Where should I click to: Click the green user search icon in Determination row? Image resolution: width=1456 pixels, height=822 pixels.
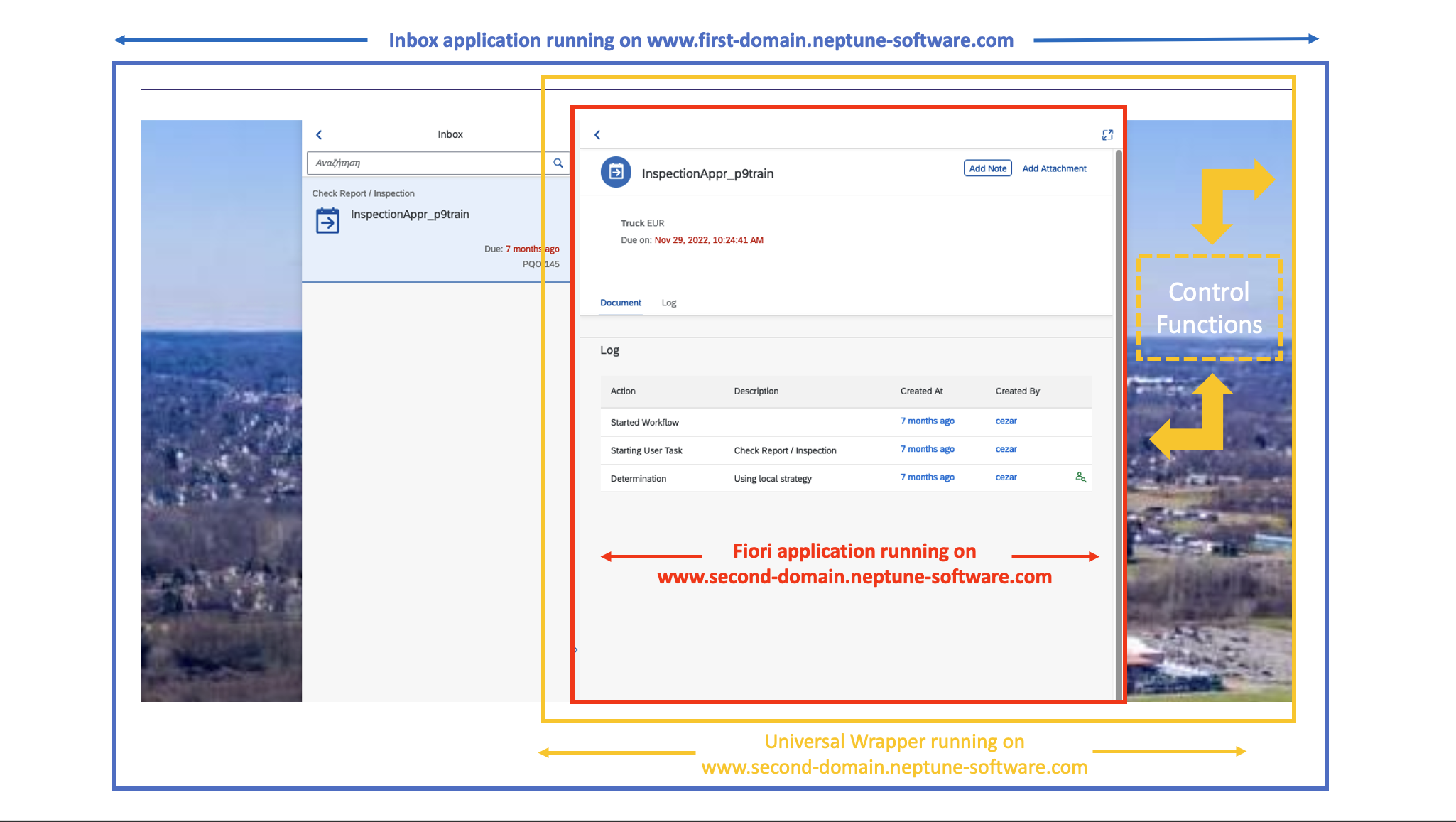pos(1080,477)
